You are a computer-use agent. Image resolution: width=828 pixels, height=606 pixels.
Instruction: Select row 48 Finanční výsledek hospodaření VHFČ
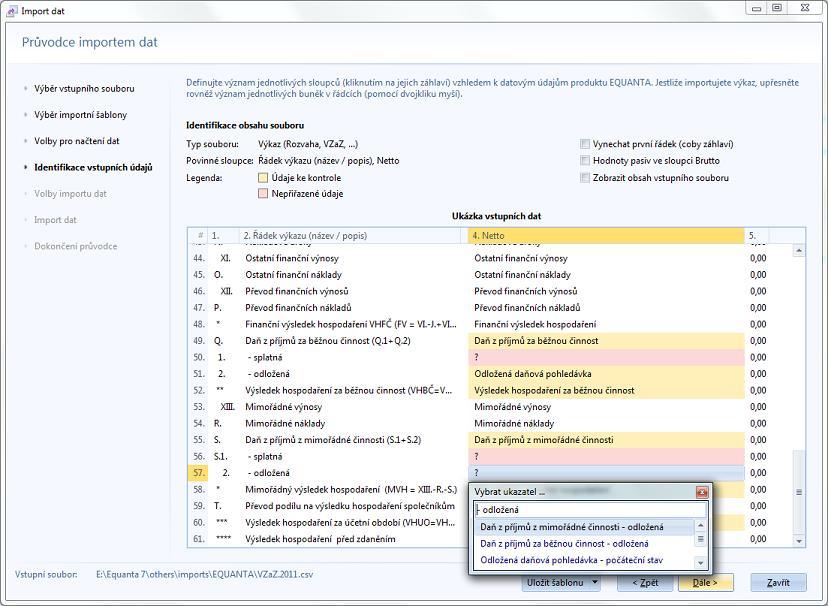pyautogui.click(x=351, y=324)
